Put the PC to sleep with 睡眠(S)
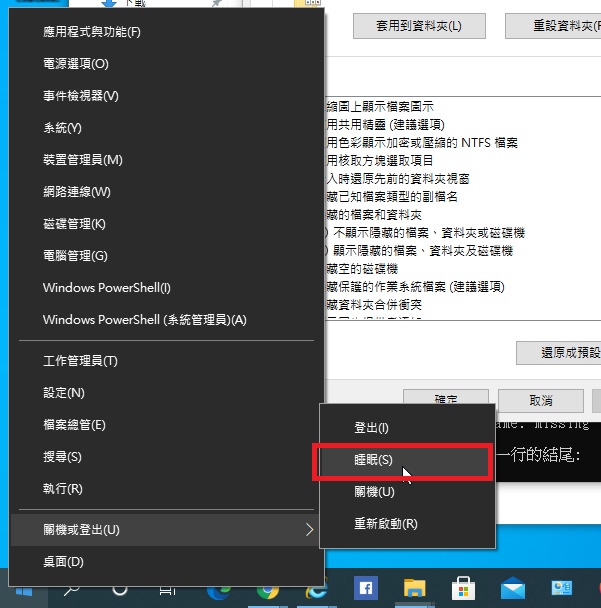 [407, 460]
